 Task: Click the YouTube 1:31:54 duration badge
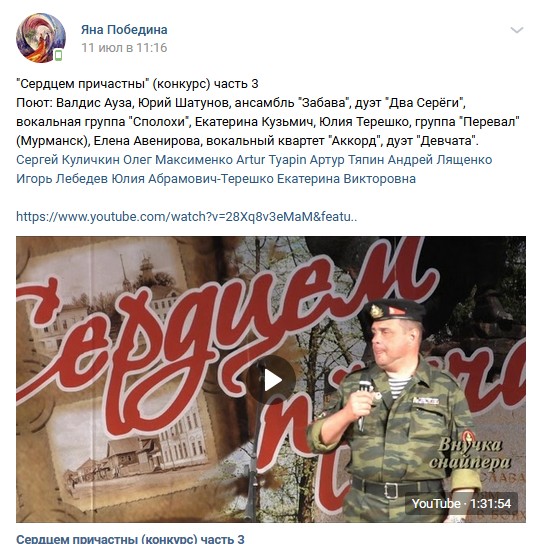[x=461, y=504]
